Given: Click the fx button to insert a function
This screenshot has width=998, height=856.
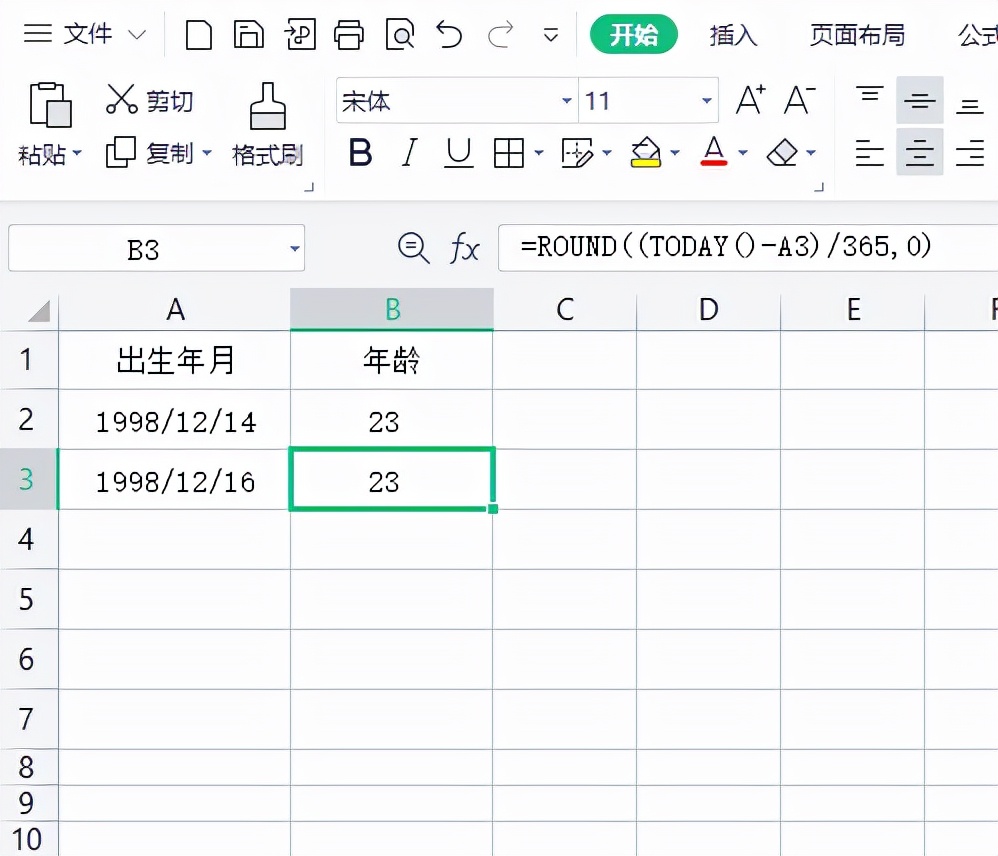Looking at the screenshot, I should (466, 248).
